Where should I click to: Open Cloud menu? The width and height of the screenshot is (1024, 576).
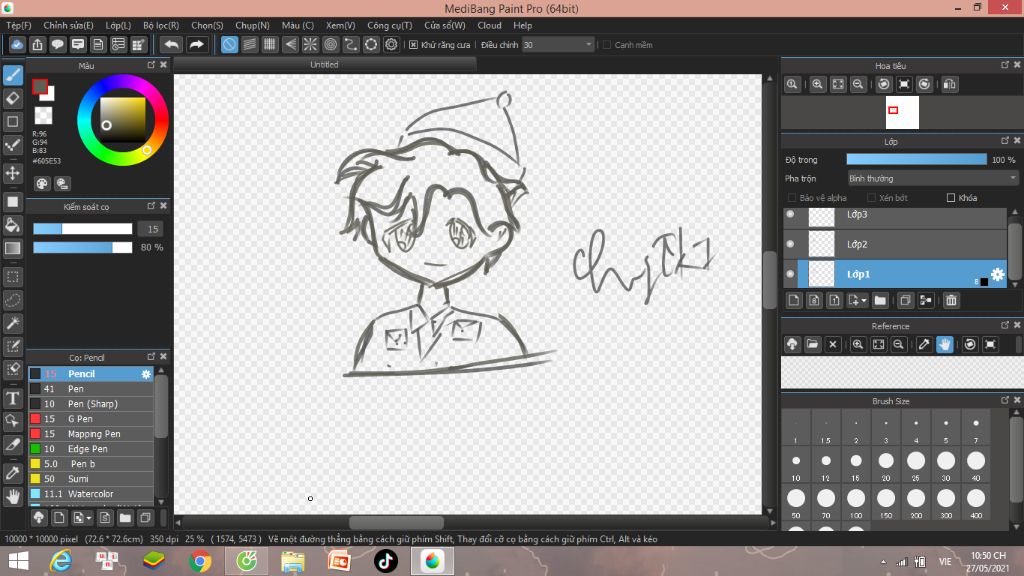[x=489, y=25]
